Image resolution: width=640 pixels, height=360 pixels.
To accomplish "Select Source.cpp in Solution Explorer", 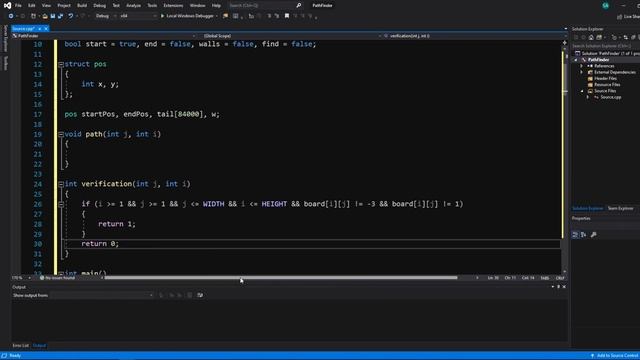I will coord(611,97).
